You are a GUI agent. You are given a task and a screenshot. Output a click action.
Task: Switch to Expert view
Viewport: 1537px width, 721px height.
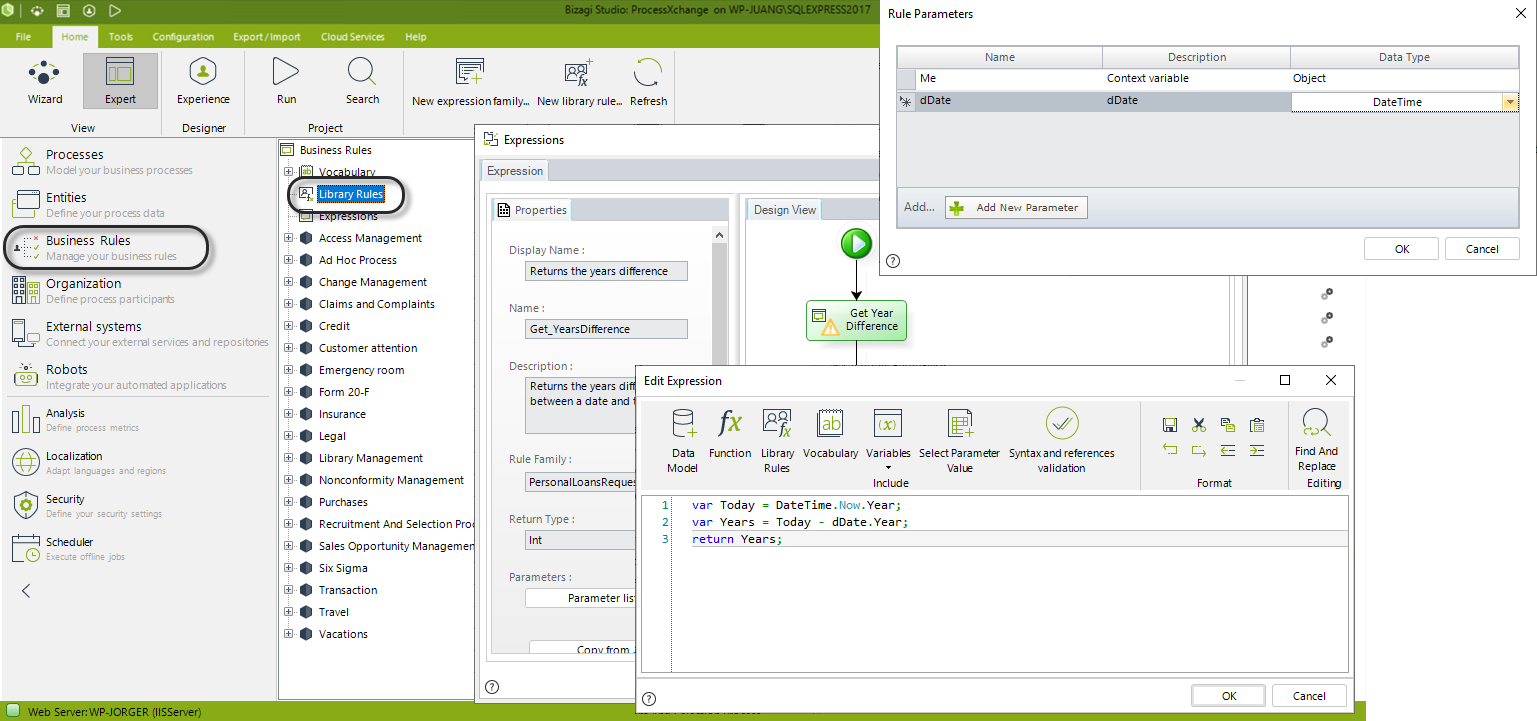pos(120,81)
